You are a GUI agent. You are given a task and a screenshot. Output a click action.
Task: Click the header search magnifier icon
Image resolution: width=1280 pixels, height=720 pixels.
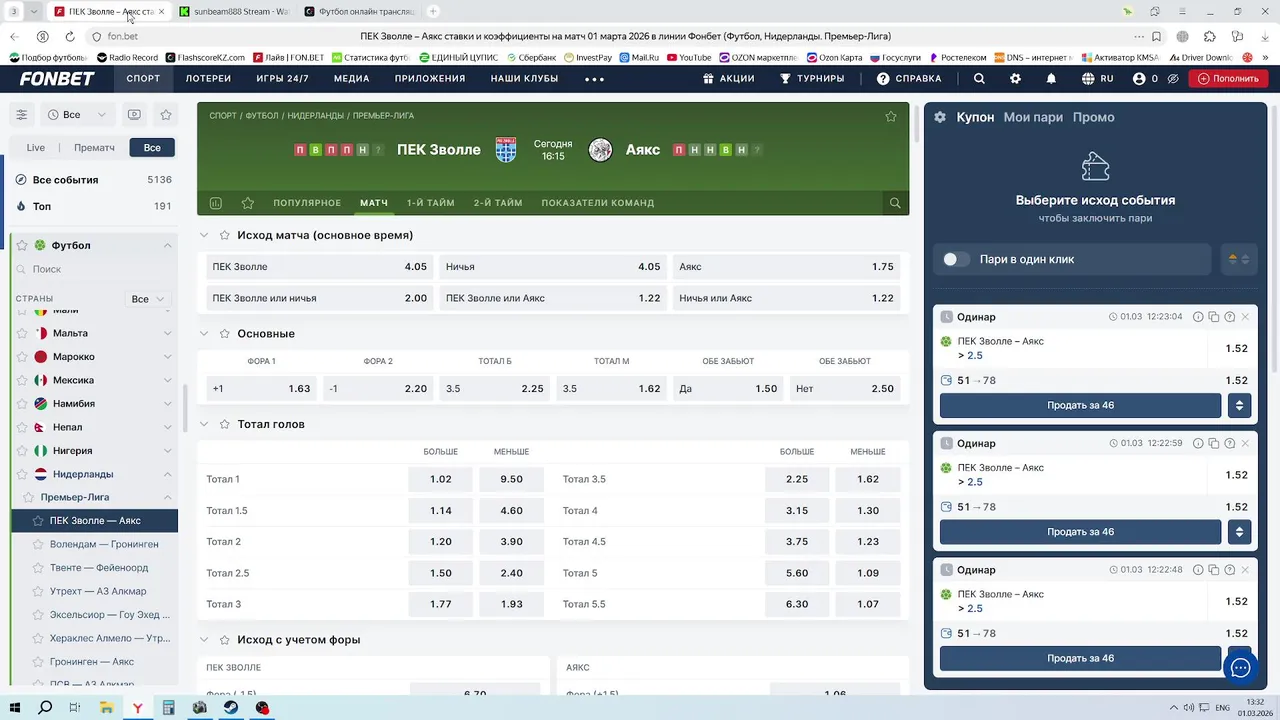click(x=979, y=79)
